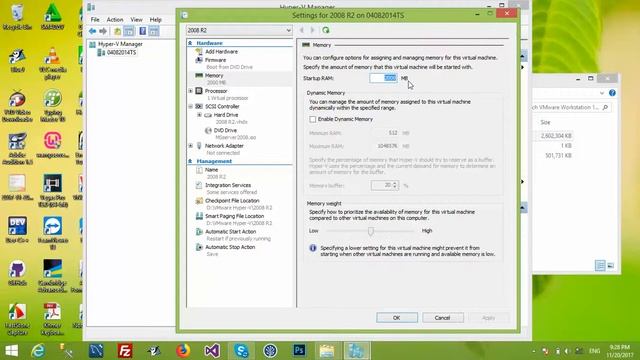Viewport: 640px width, 360px height.
Task: Open the View menu in Hyper-V Manager
Action: 136,20
